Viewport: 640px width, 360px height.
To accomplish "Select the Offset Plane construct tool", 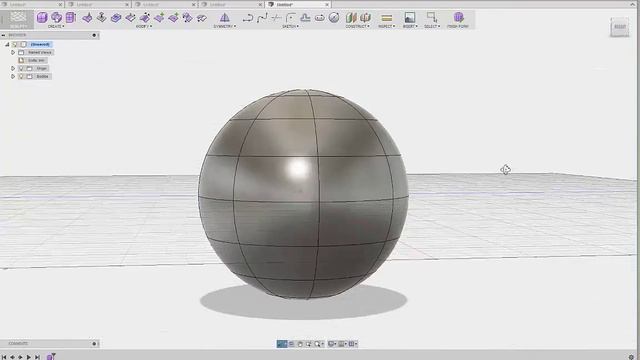I will pos(351,18).
